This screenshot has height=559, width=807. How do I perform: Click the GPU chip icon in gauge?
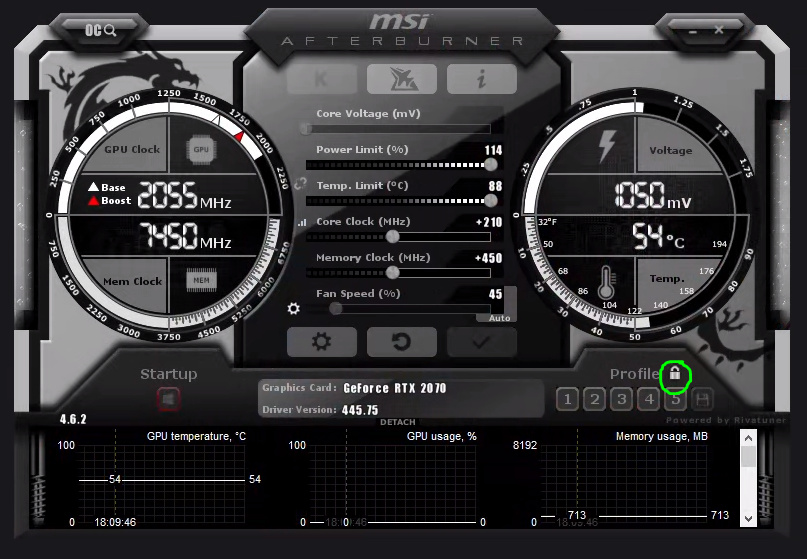tap(201, 150)
